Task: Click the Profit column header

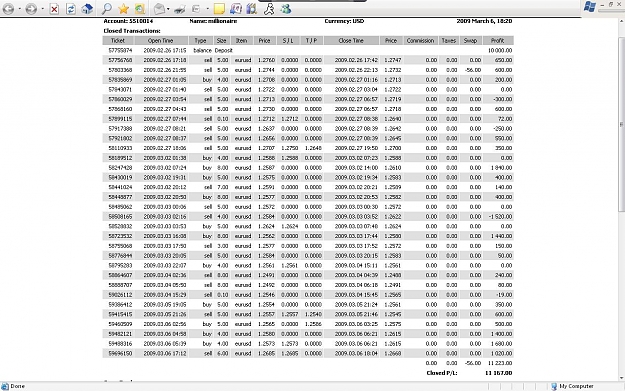Action: pyautogui.click(x=498, y=41)
